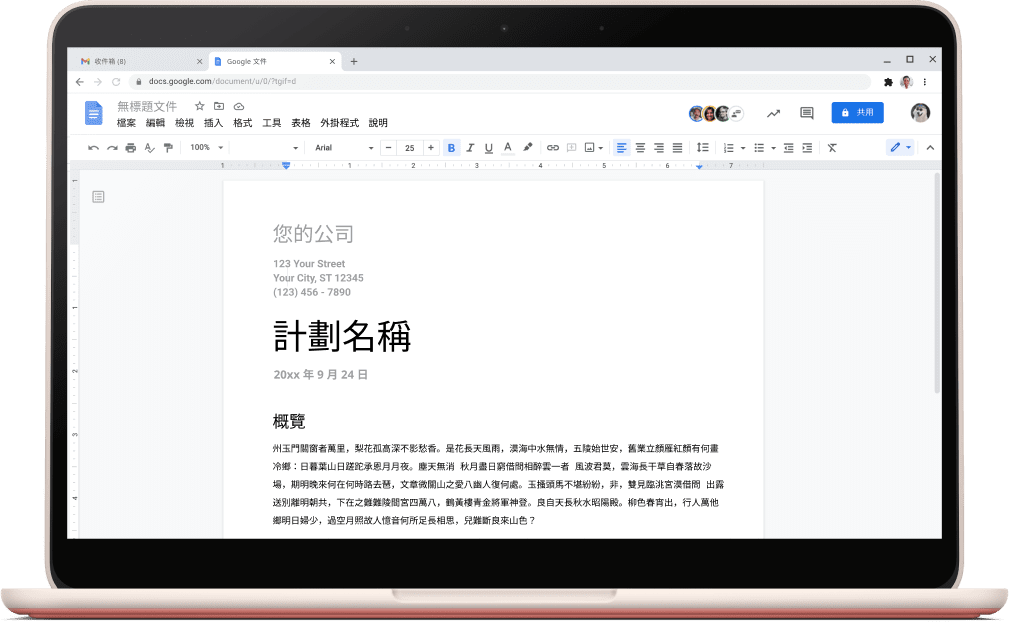Decrease indent icon
The image size is (1009, 623).
[x=788, y=148]
